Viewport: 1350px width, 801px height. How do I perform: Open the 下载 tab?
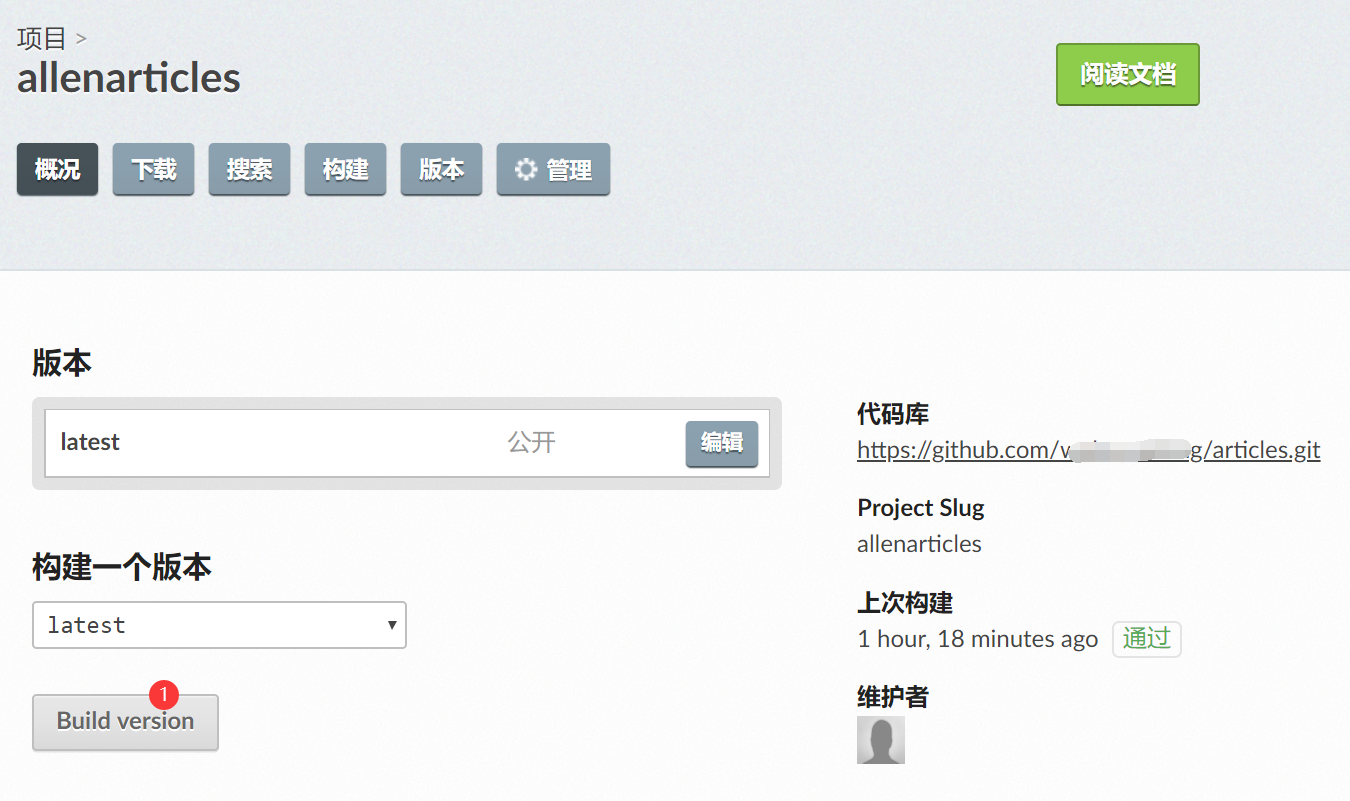pyautogui.click(x=153, y=170)
